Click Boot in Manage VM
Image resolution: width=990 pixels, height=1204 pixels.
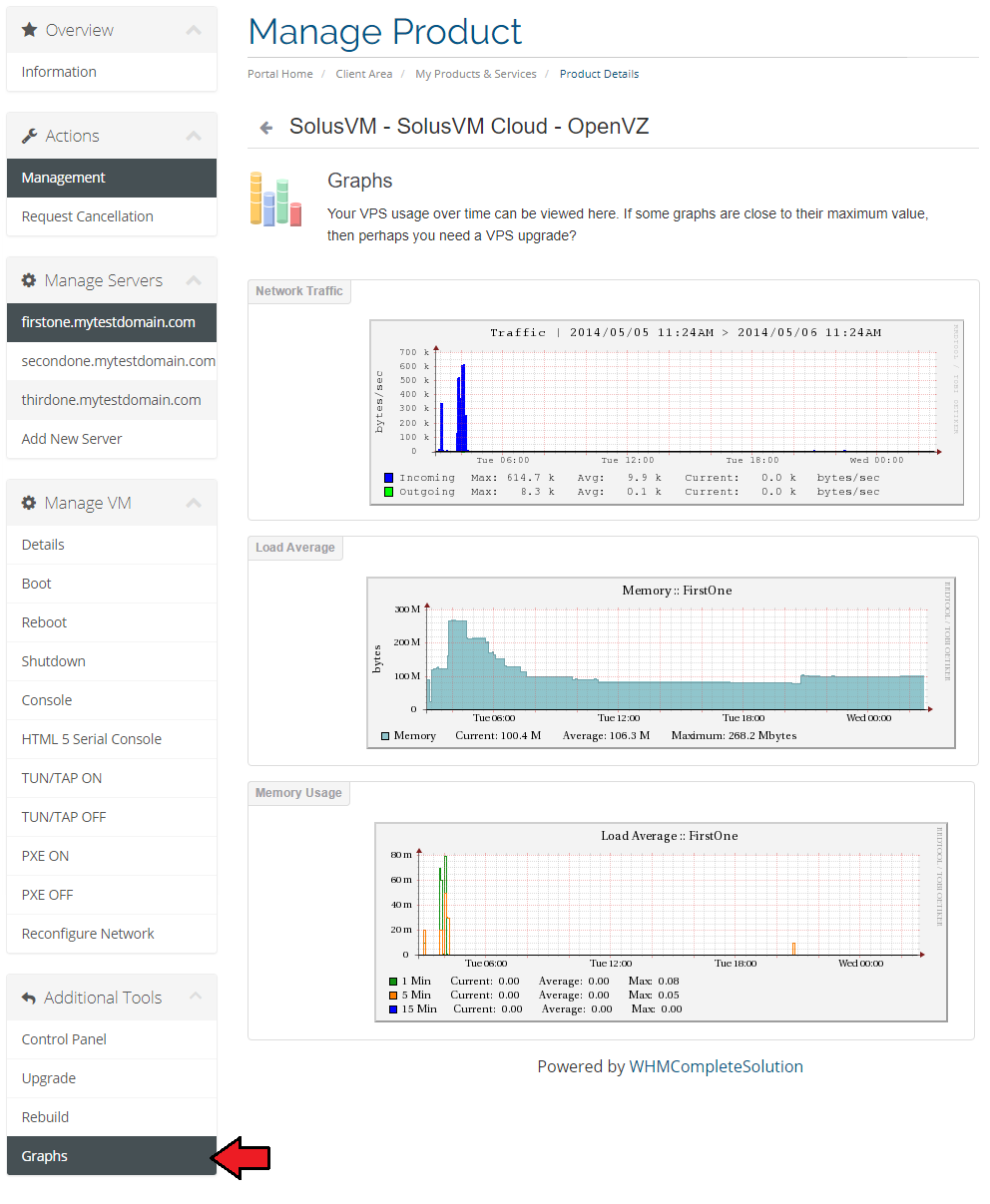click(112, 584)
